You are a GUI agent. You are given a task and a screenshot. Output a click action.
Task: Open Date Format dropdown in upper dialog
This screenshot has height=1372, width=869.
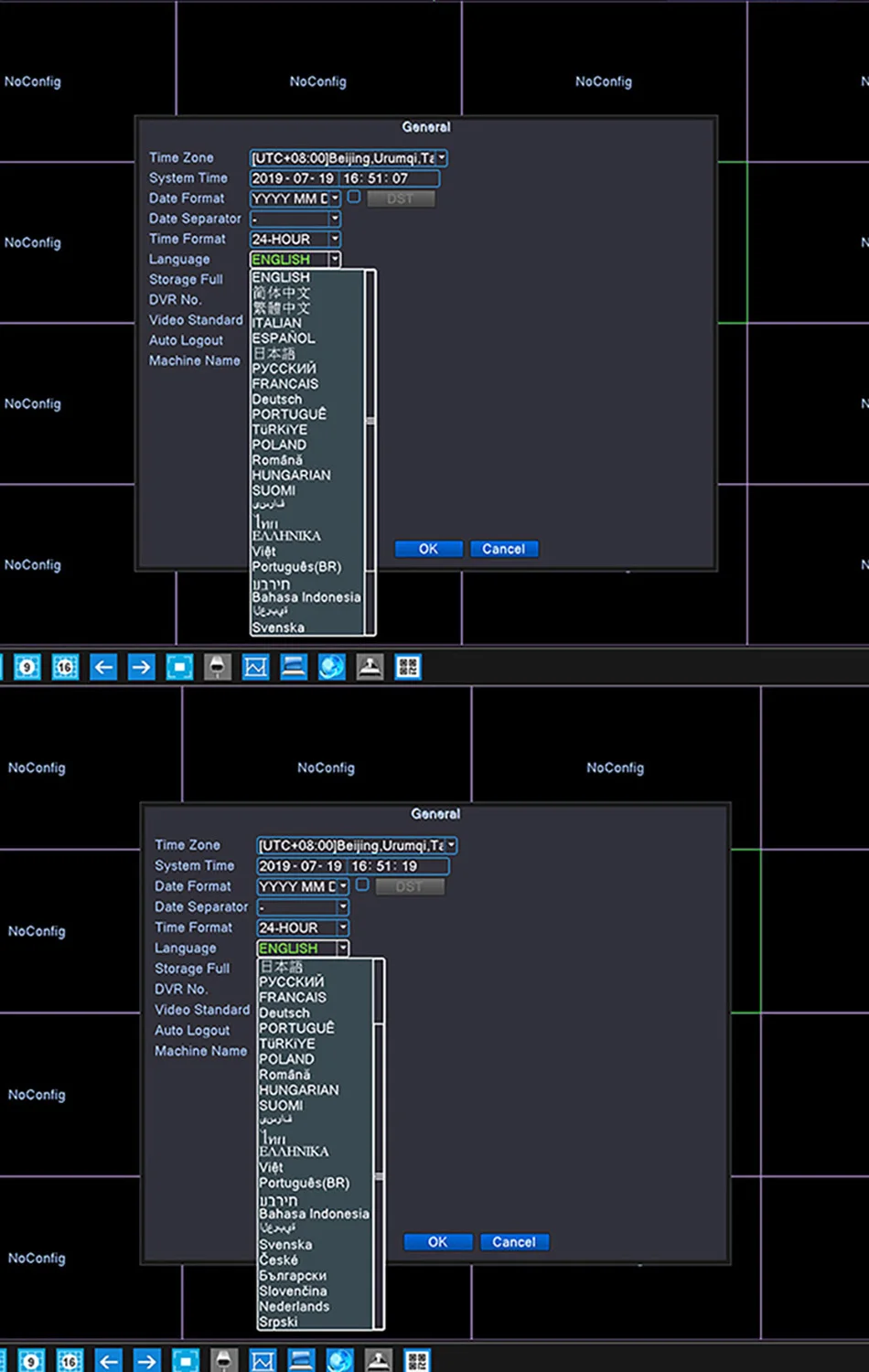pyautogui.click(x=335, y=198)
